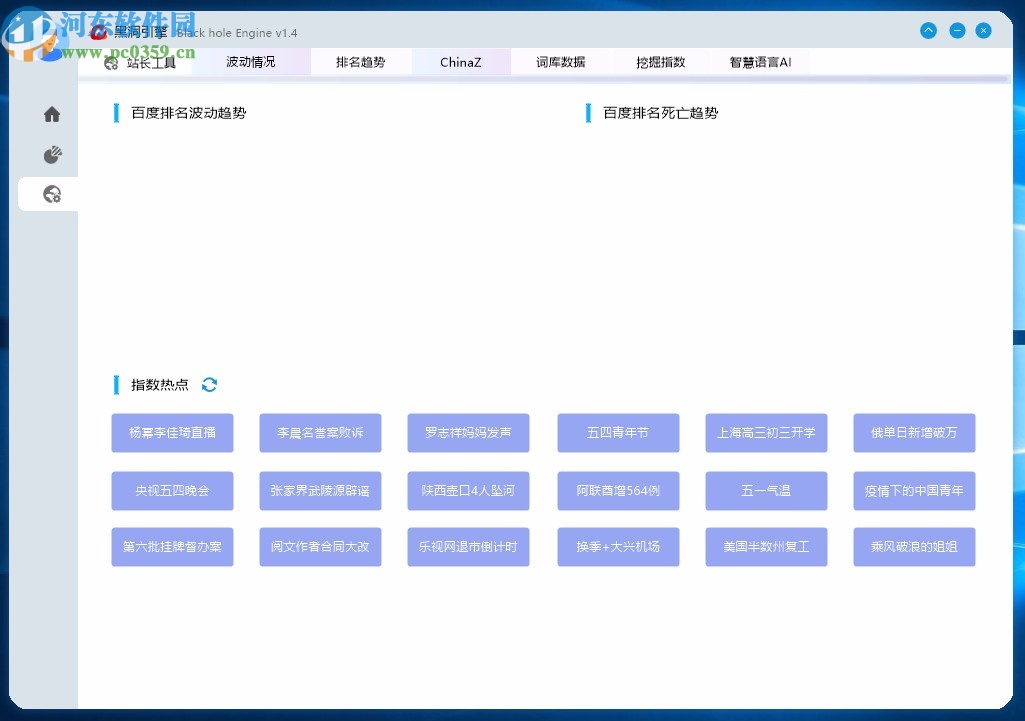This screenshot has height=721, width=1025.
Task: Open the ChinaZ tab
Action: pos(461,62)
